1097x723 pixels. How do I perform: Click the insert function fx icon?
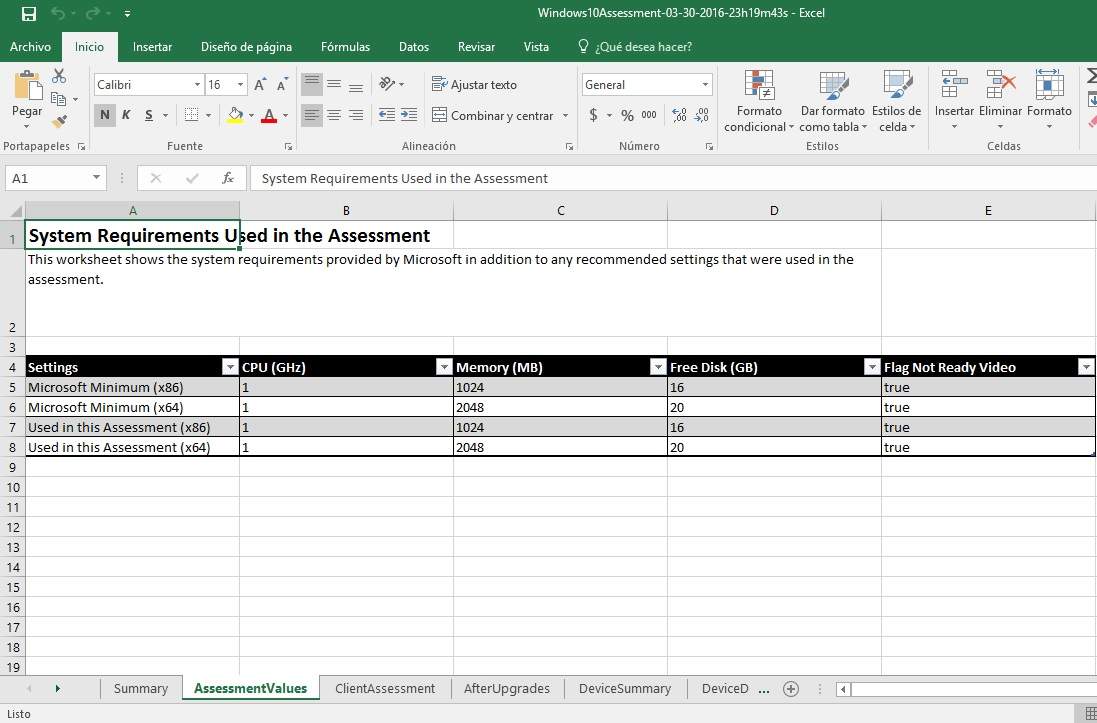coord(228,178)
